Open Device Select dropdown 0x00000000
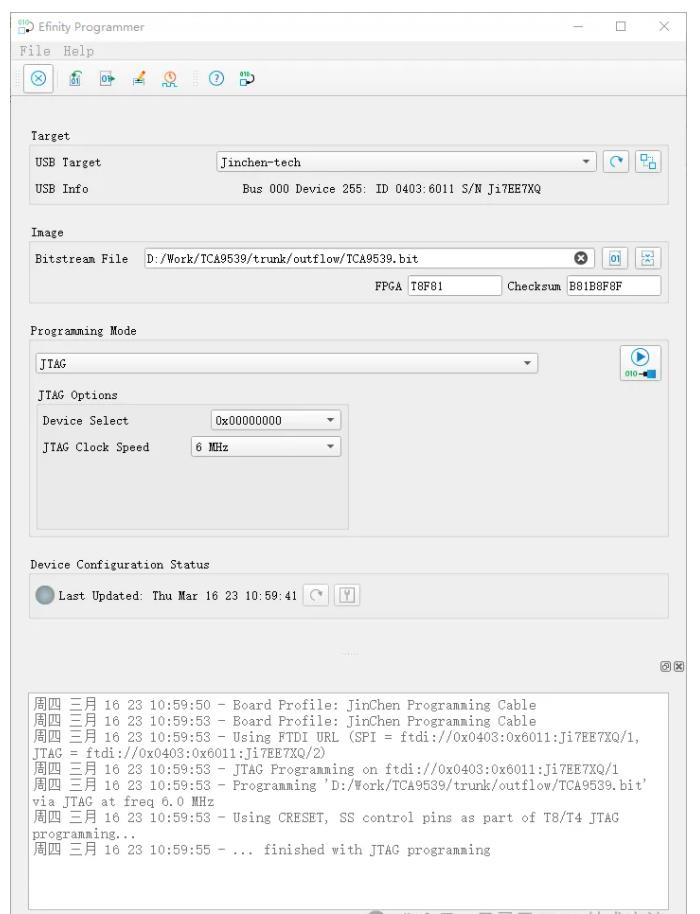The image size is (700, 914). [x=276, y=420]
